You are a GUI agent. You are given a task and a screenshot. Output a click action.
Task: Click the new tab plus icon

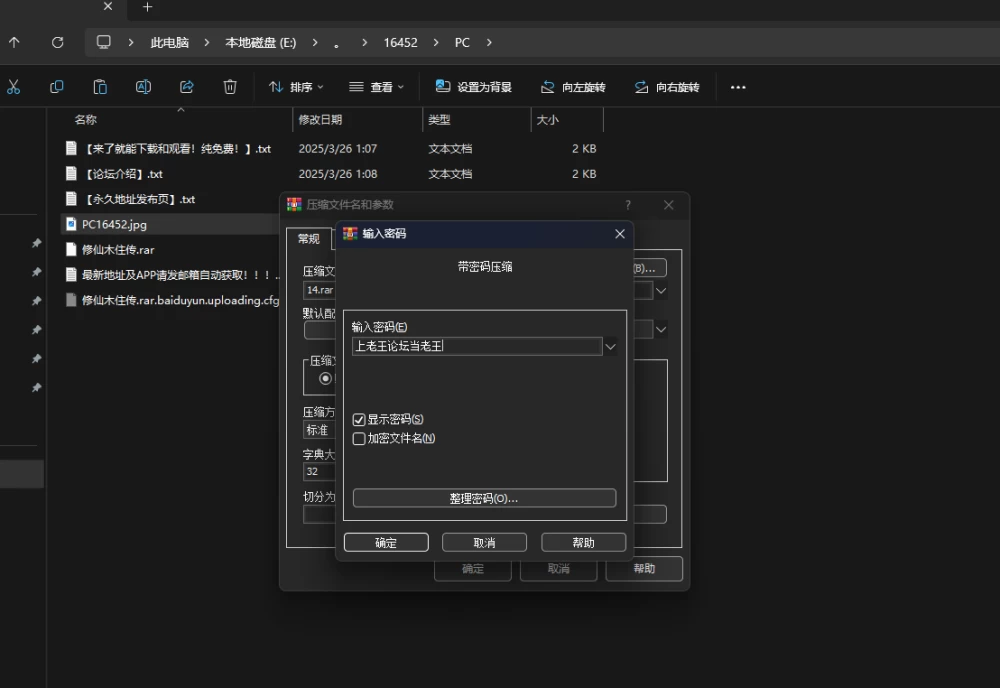[x=147, y=7]
